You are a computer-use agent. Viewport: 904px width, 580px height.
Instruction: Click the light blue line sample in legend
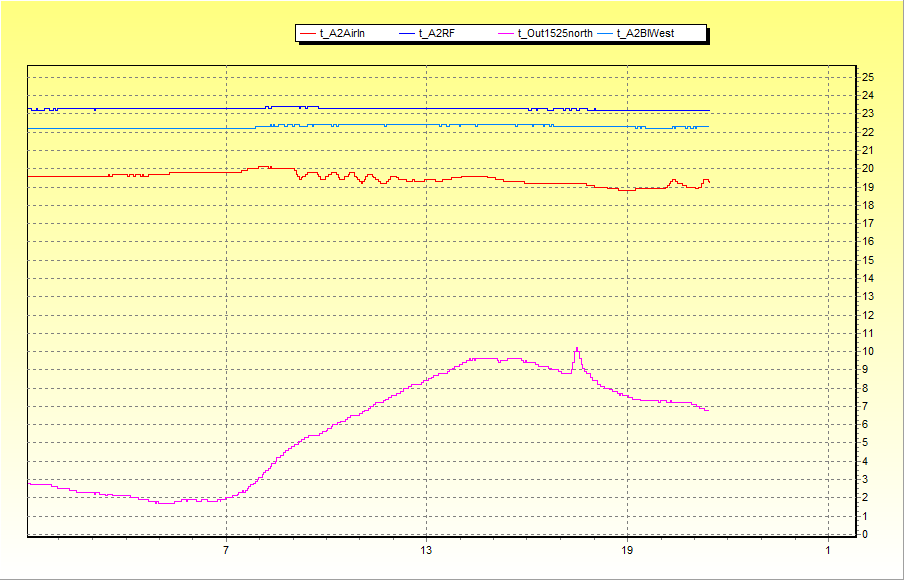coord(605,34)
